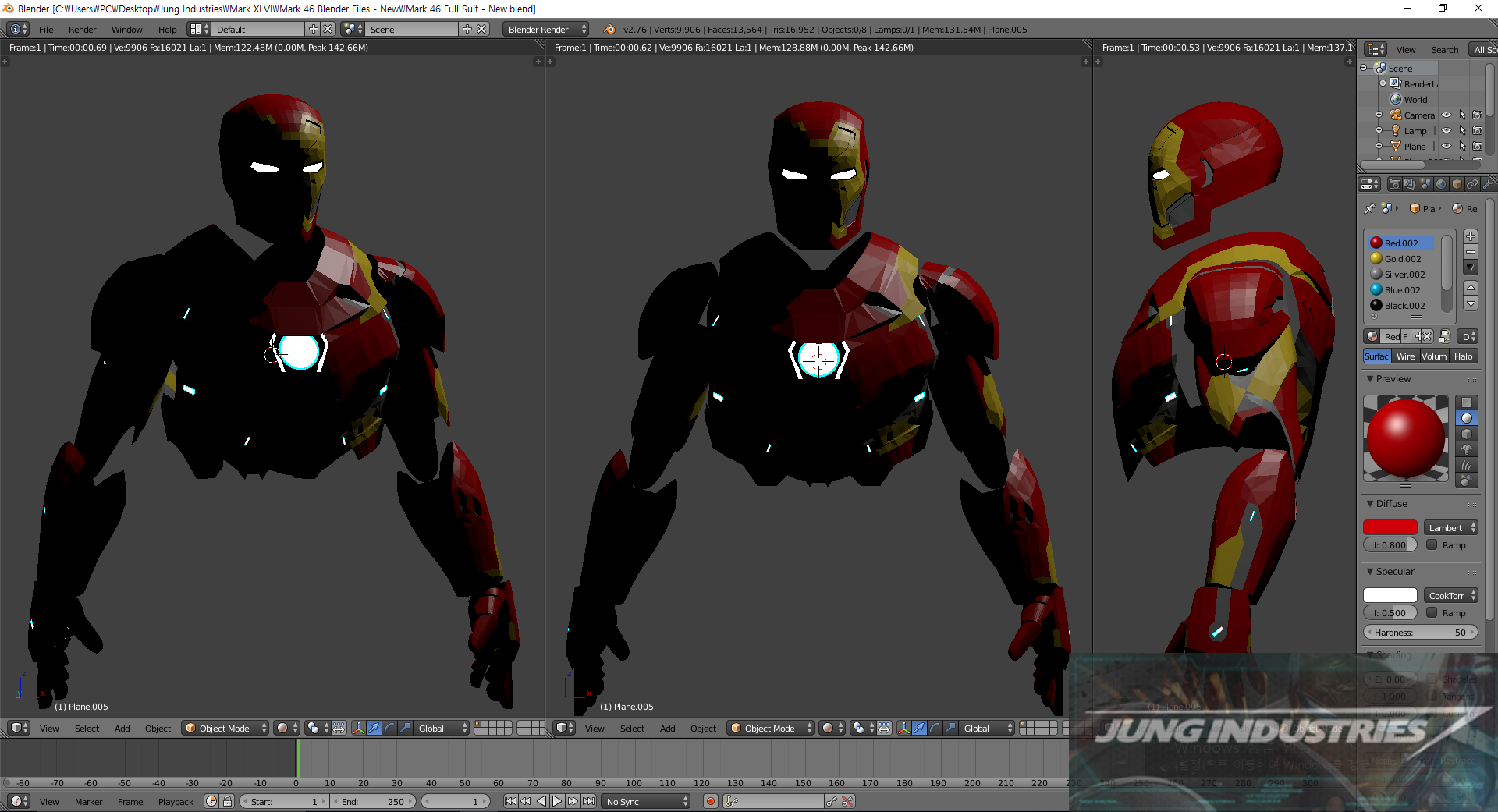This screenshot has width=1498, height=812.
Task: Move material slot down with arrow
Action: (1471, 303)
